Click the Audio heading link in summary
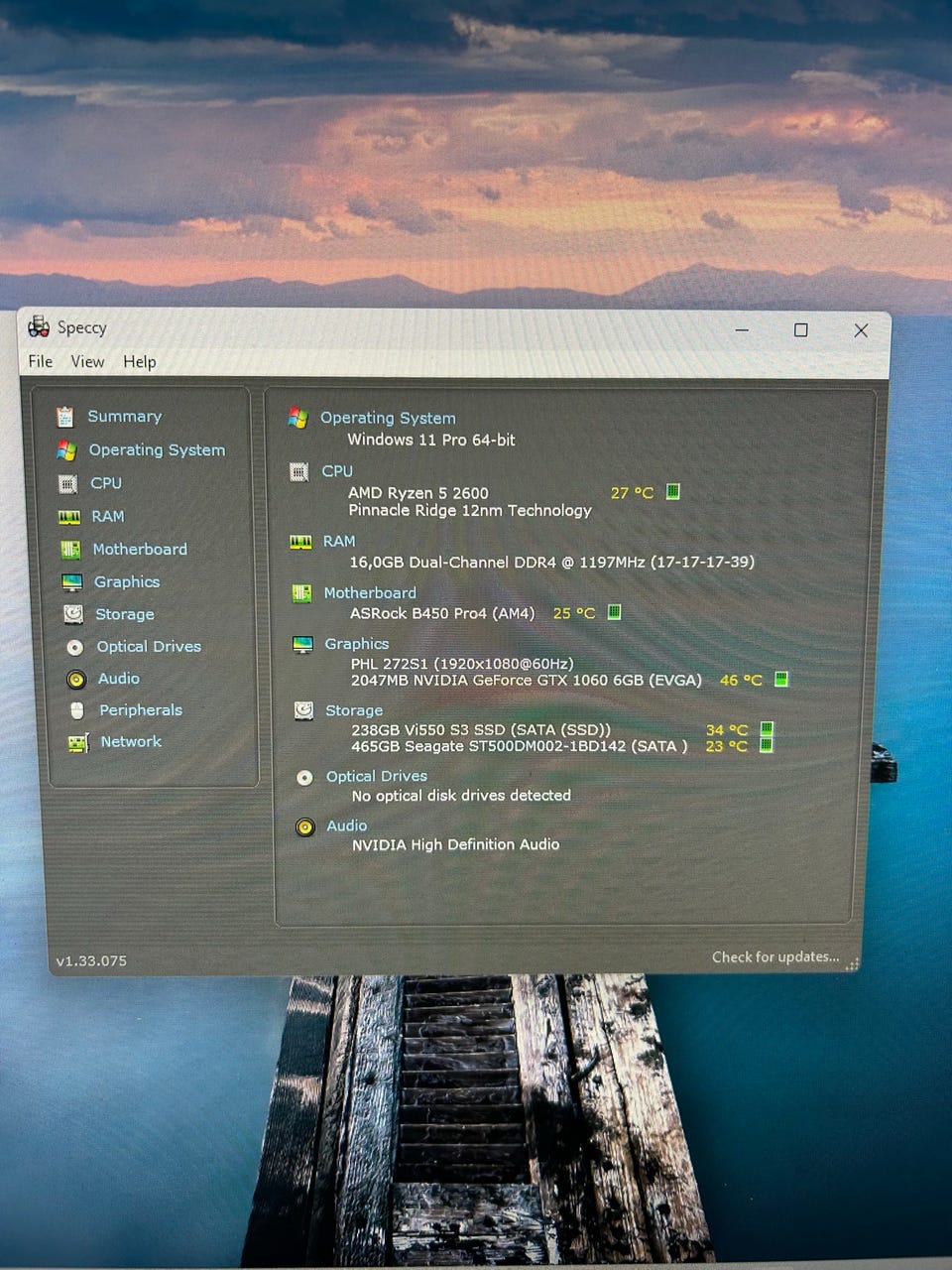Image resolution: width=952 pixels, height=1270 pixels. (347, 825)
